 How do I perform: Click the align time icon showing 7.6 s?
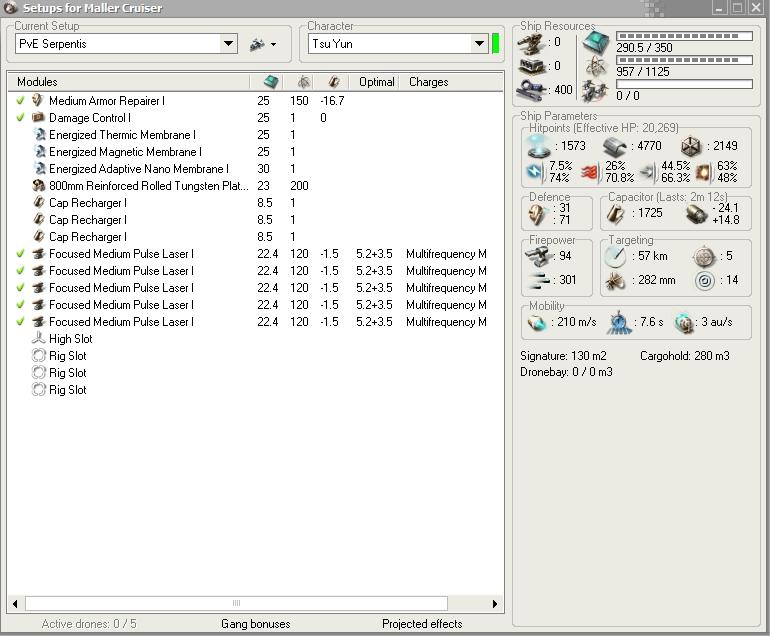pyautogui.click(x=619, y=323)
